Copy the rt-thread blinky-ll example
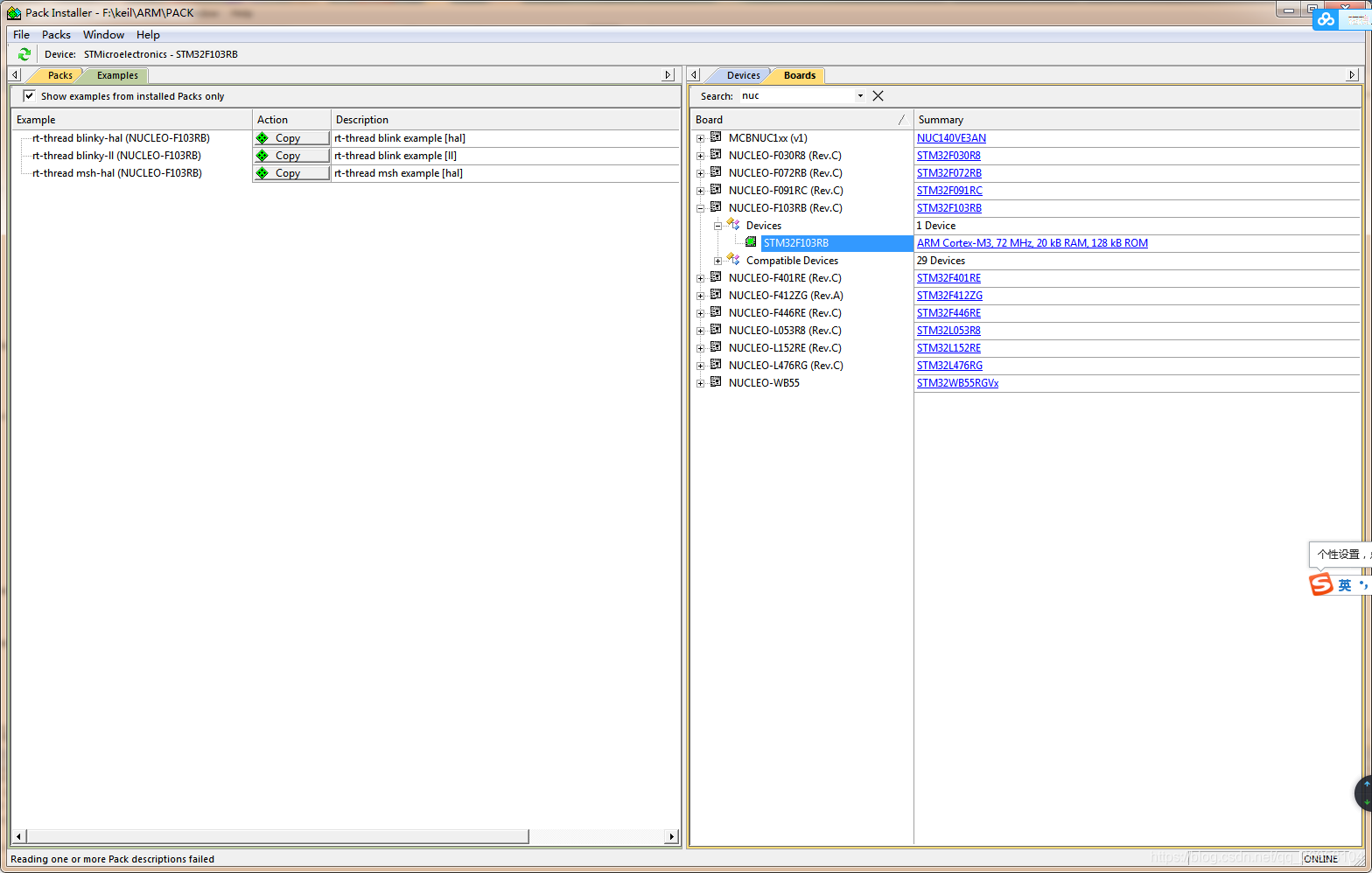Image resolution: width=1372 pixels, height=873 pixels. tap(291, 156)
